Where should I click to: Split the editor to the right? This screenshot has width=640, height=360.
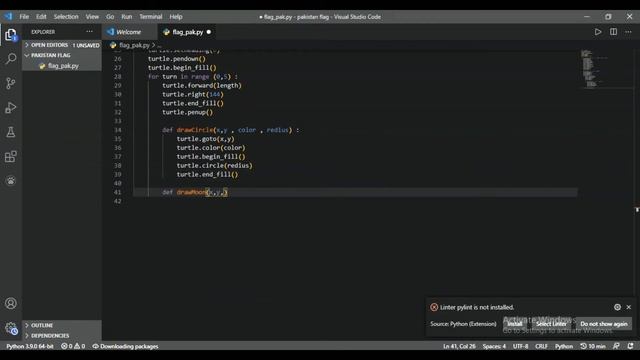click(613, 32)
